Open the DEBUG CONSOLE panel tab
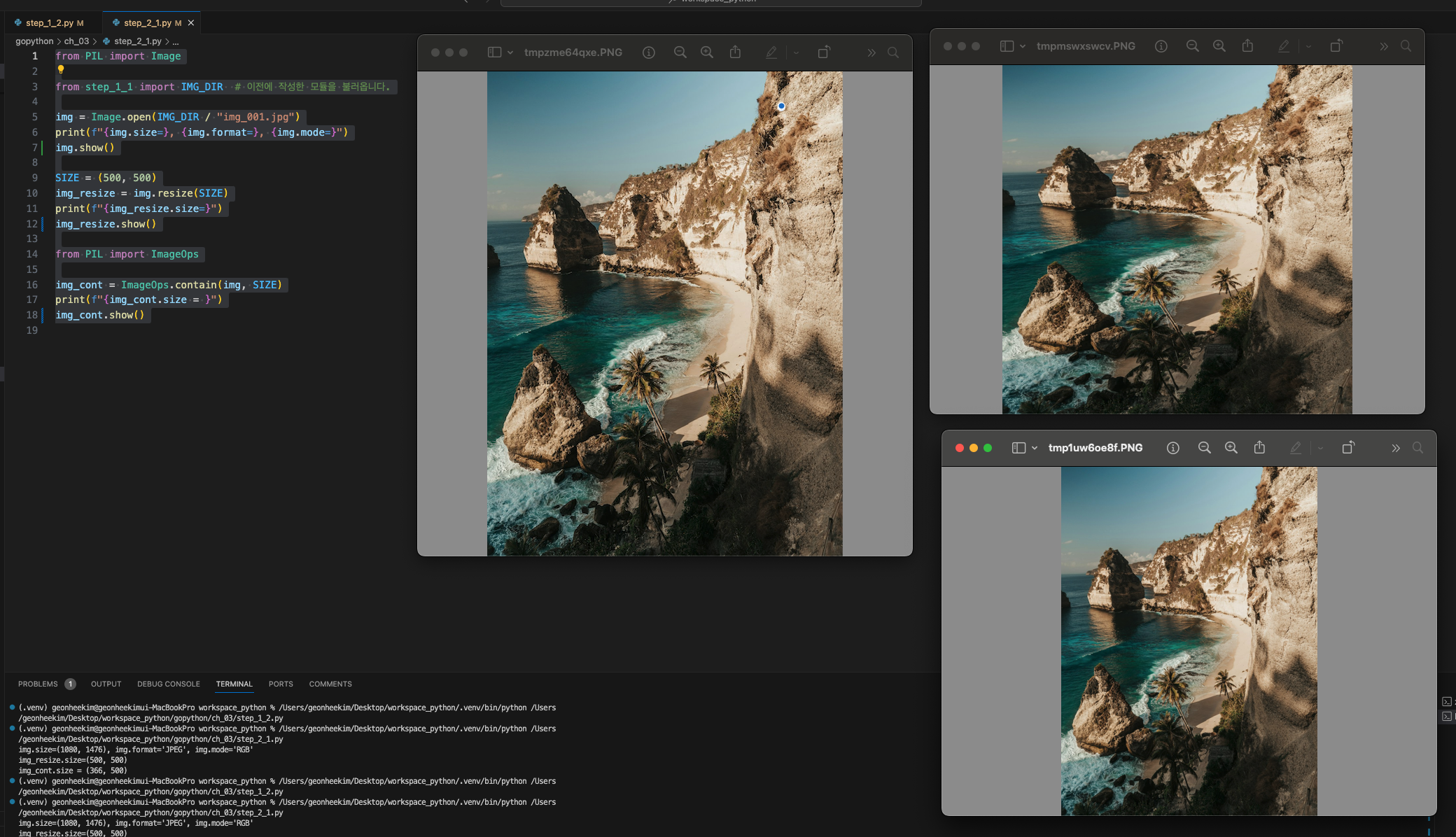This screenshot has height=837, width=1456. [x=168, y=684]
